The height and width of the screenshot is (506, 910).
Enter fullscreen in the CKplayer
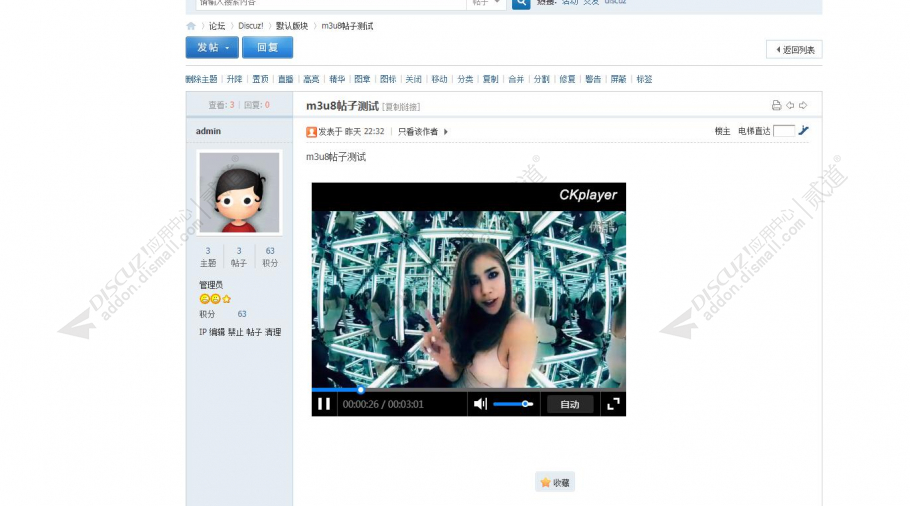[x=613, y=404]
